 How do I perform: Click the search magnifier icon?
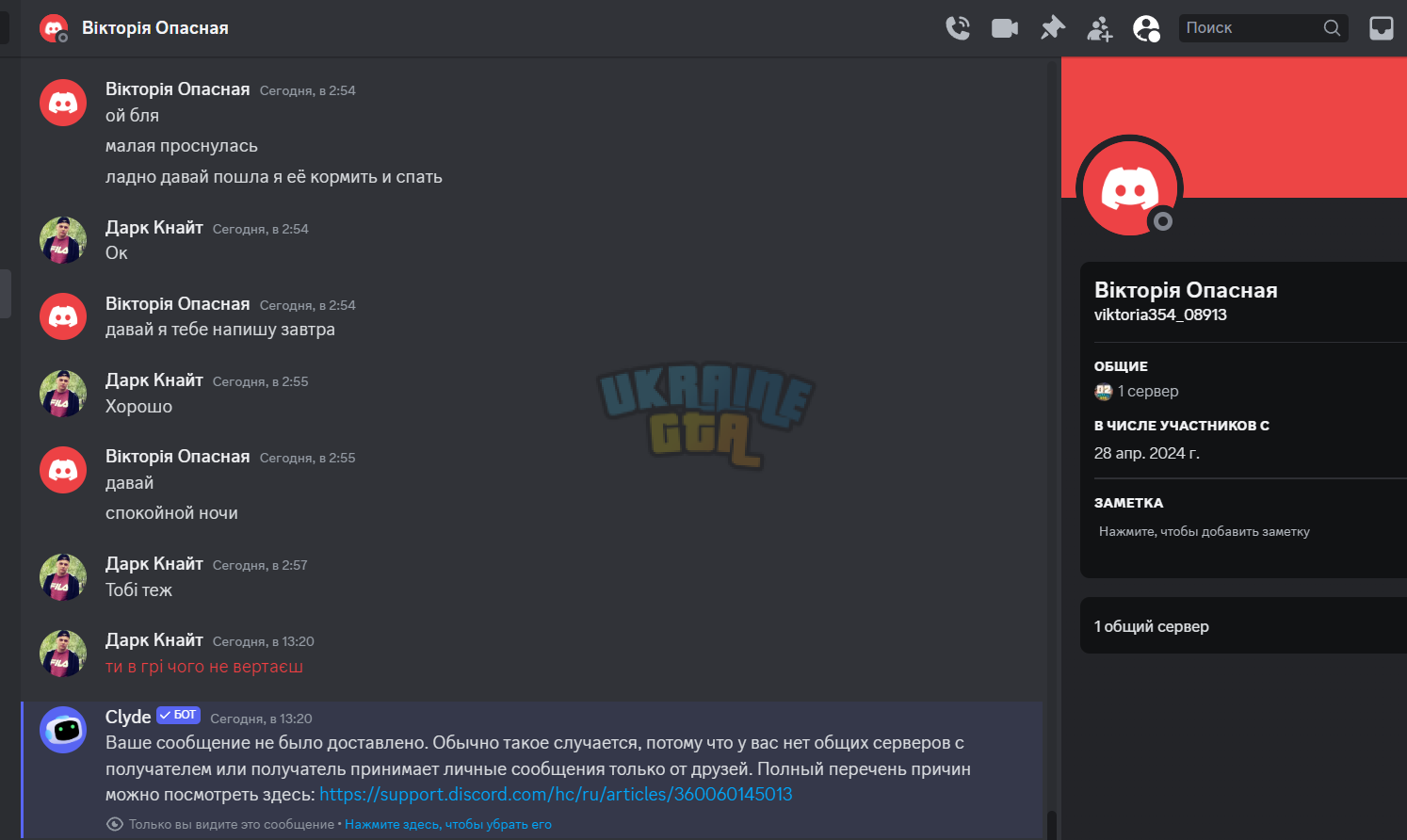(1332, 28)
